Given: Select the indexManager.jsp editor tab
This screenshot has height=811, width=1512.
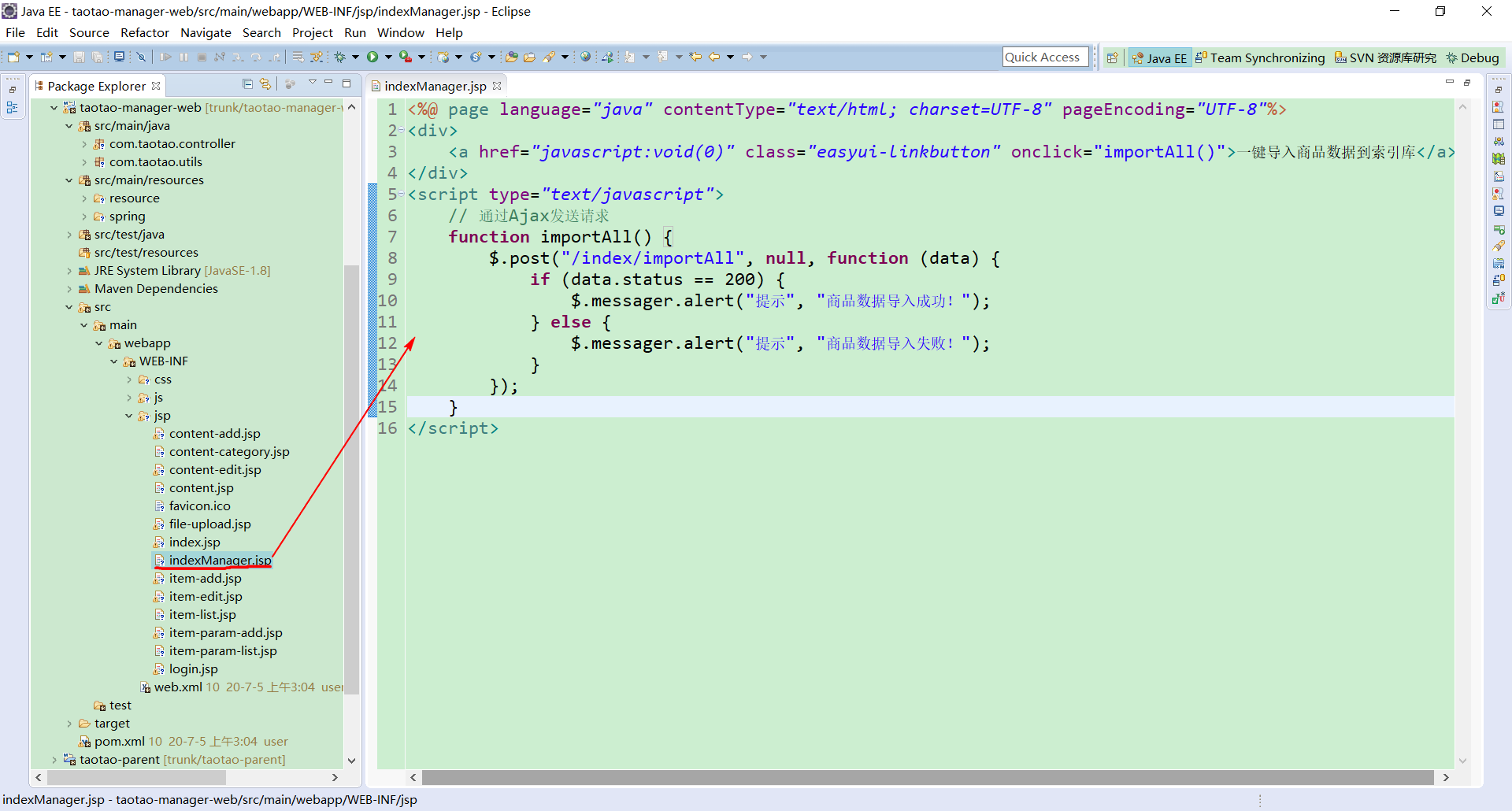Looking at the screenshot, I should click(435, 86).
